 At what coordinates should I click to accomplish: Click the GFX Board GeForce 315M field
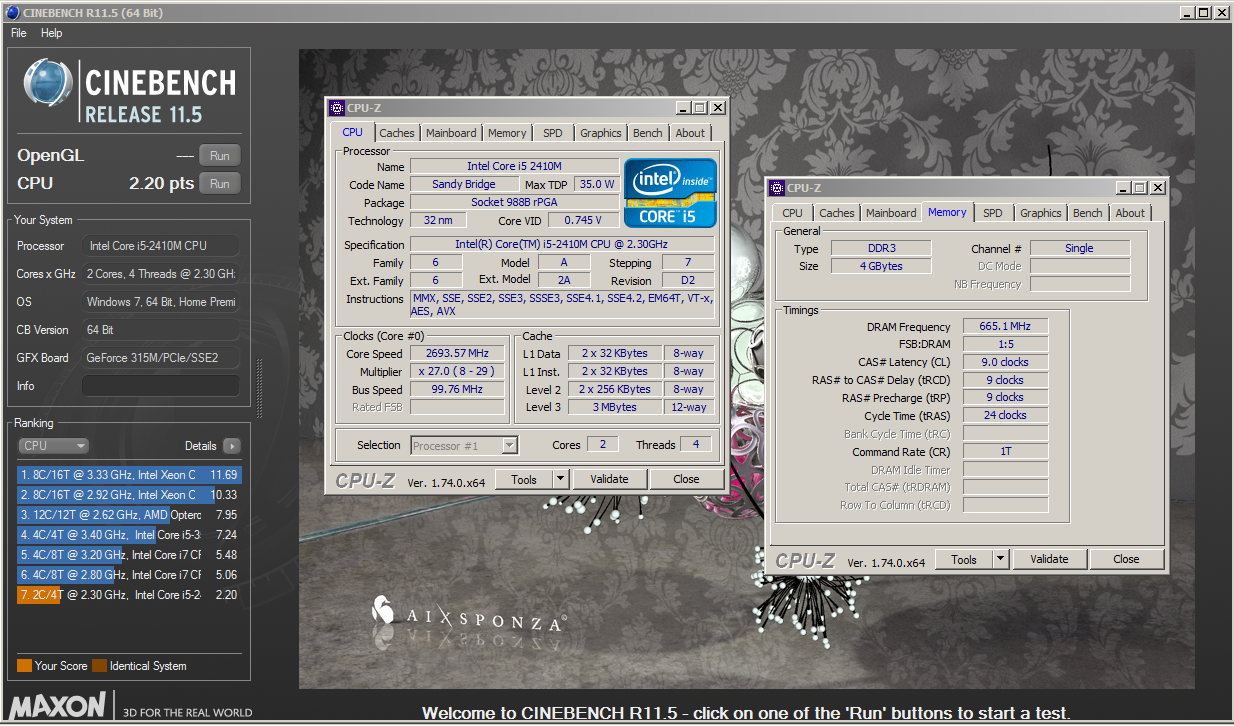[160, 358]
